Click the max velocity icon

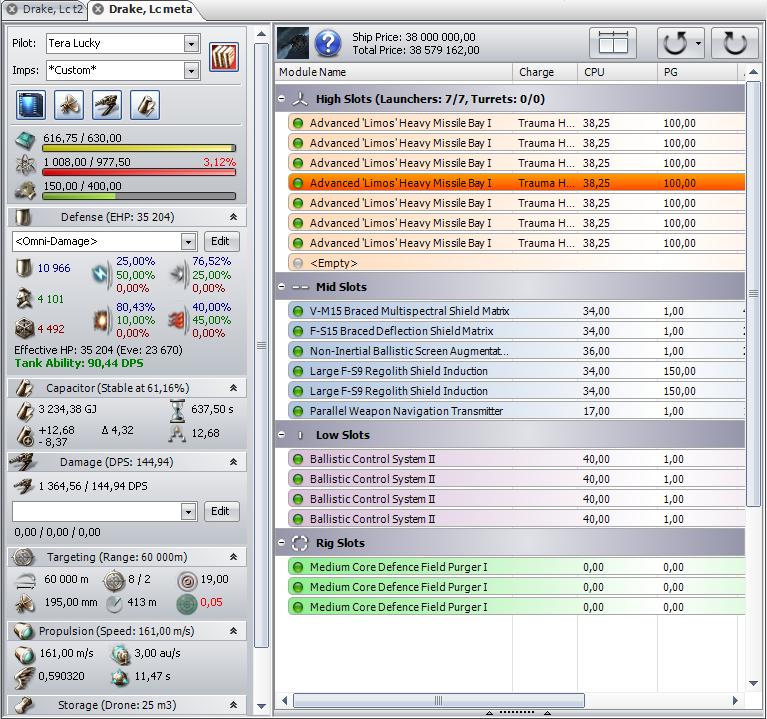[x=24, y=654]
